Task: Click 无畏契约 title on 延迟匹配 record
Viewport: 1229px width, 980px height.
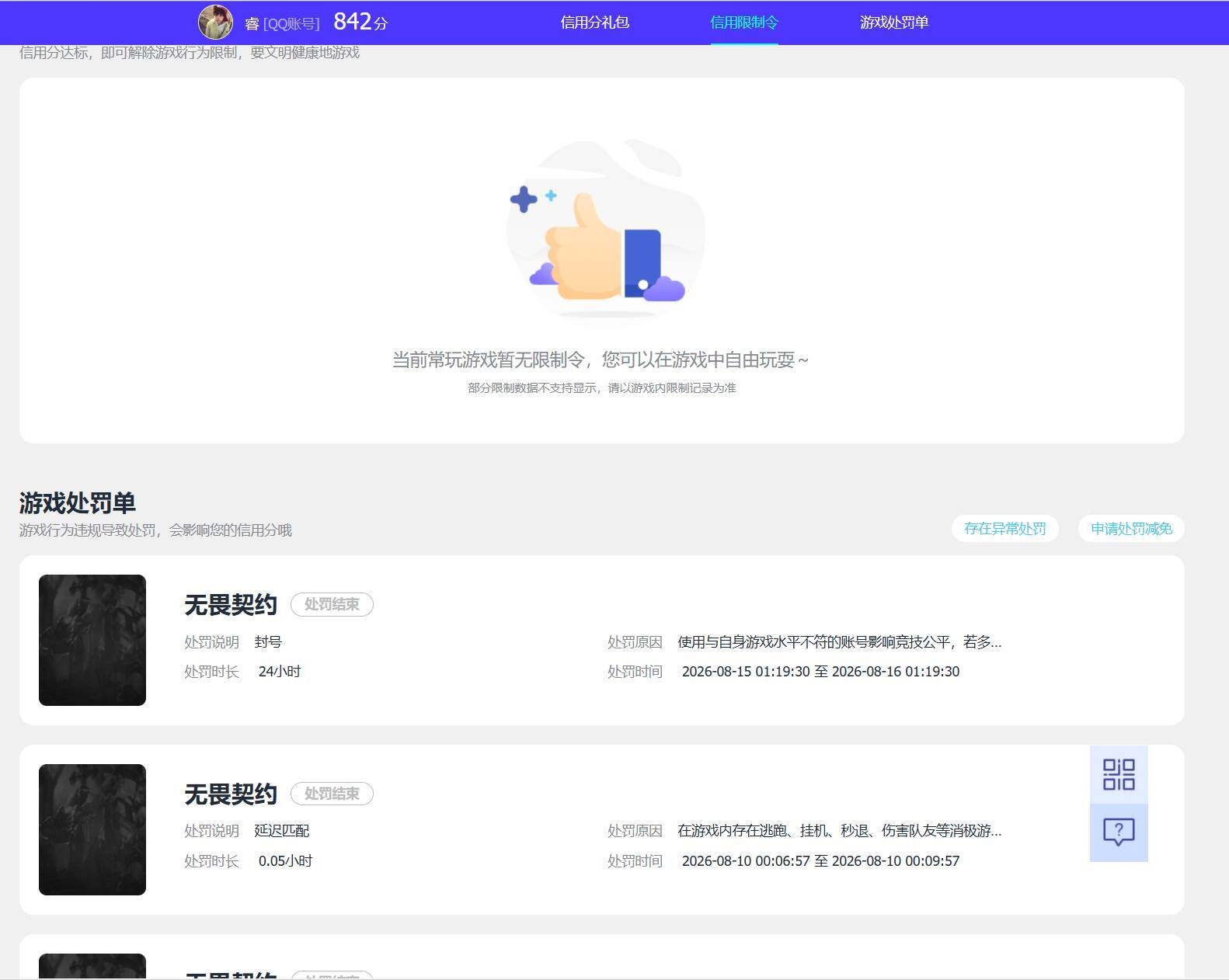Action: click(x=231, y=794)
